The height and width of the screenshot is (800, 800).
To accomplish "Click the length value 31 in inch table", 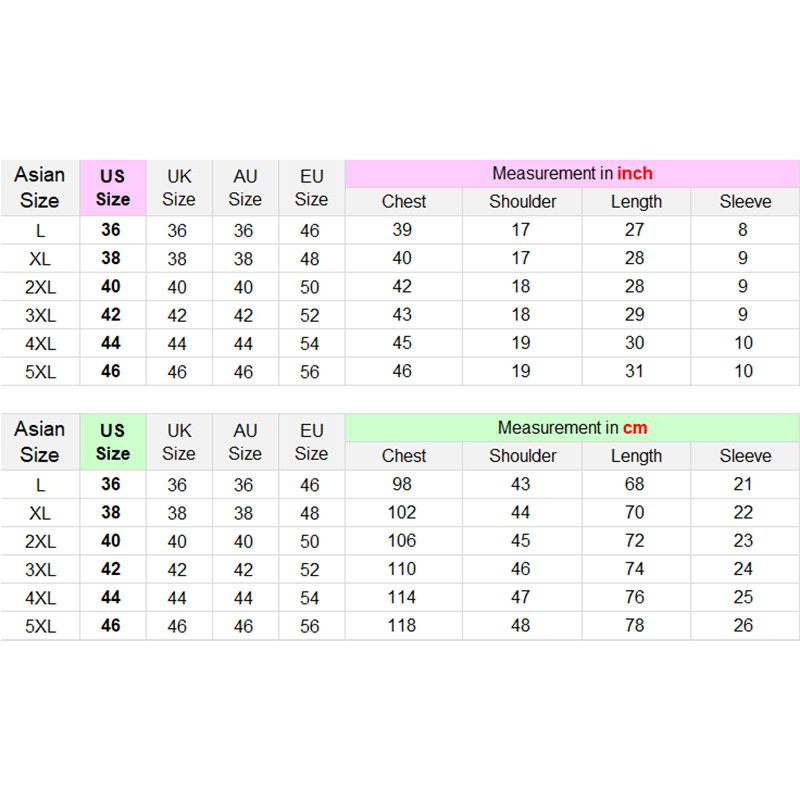I will [636, 371].
